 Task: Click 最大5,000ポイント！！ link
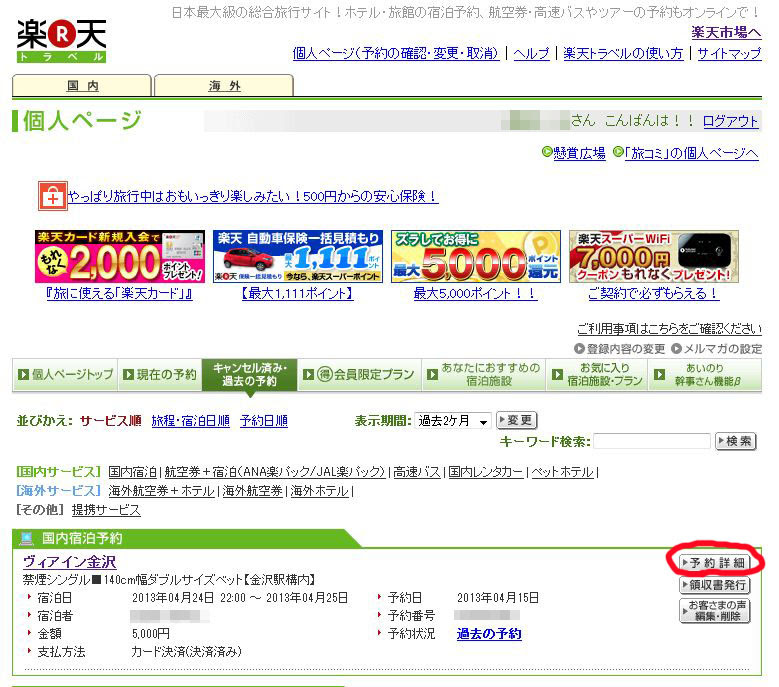point(475,293)
